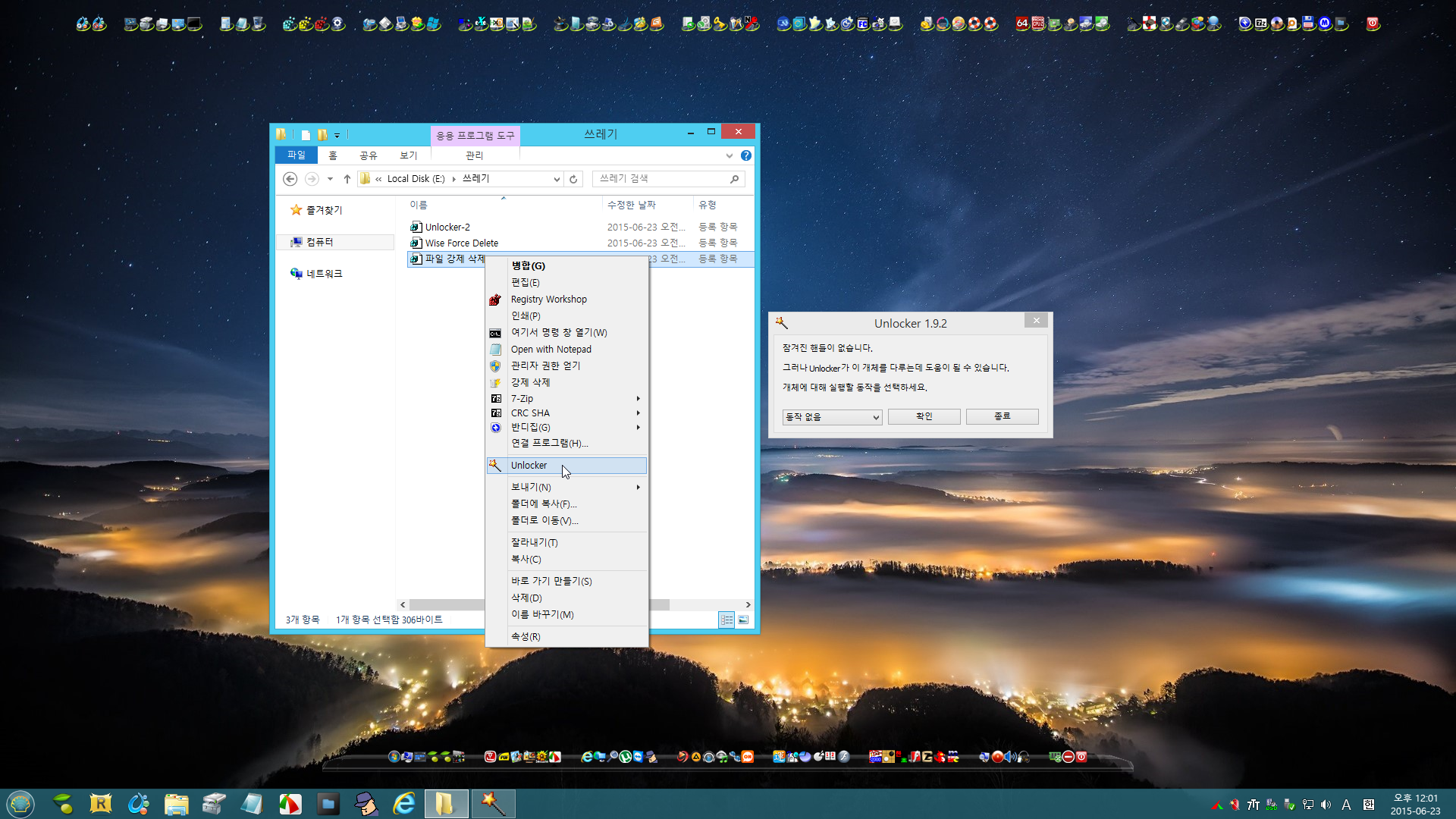Image resolution: width=1456 pixels, height=819 pixels.
Task: Click 이름 바꾸기(M) in the context menu
Action: tap(566, 615)
